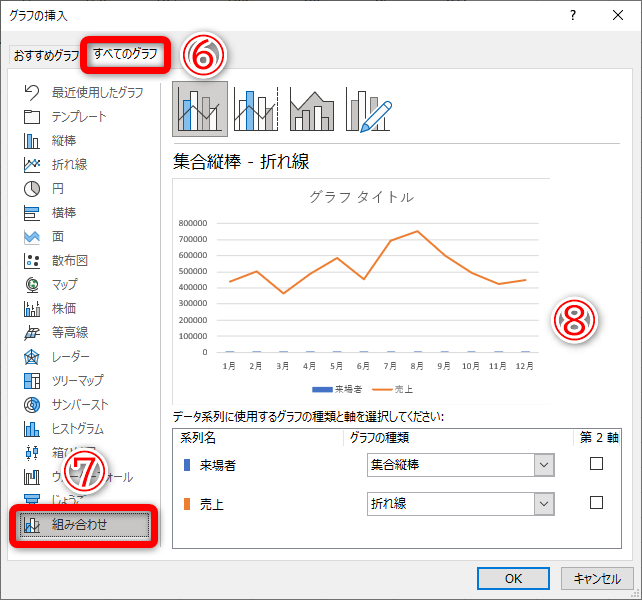Choose the サンバースト sunburst icon
Image resolution: width=642 pixels, height=600 pixels.
coord(32,405)
